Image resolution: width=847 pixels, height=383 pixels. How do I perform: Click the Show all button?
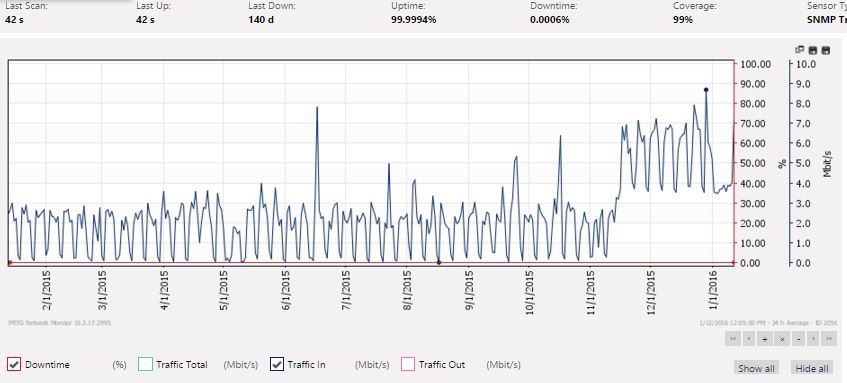(x=756, y=368)
